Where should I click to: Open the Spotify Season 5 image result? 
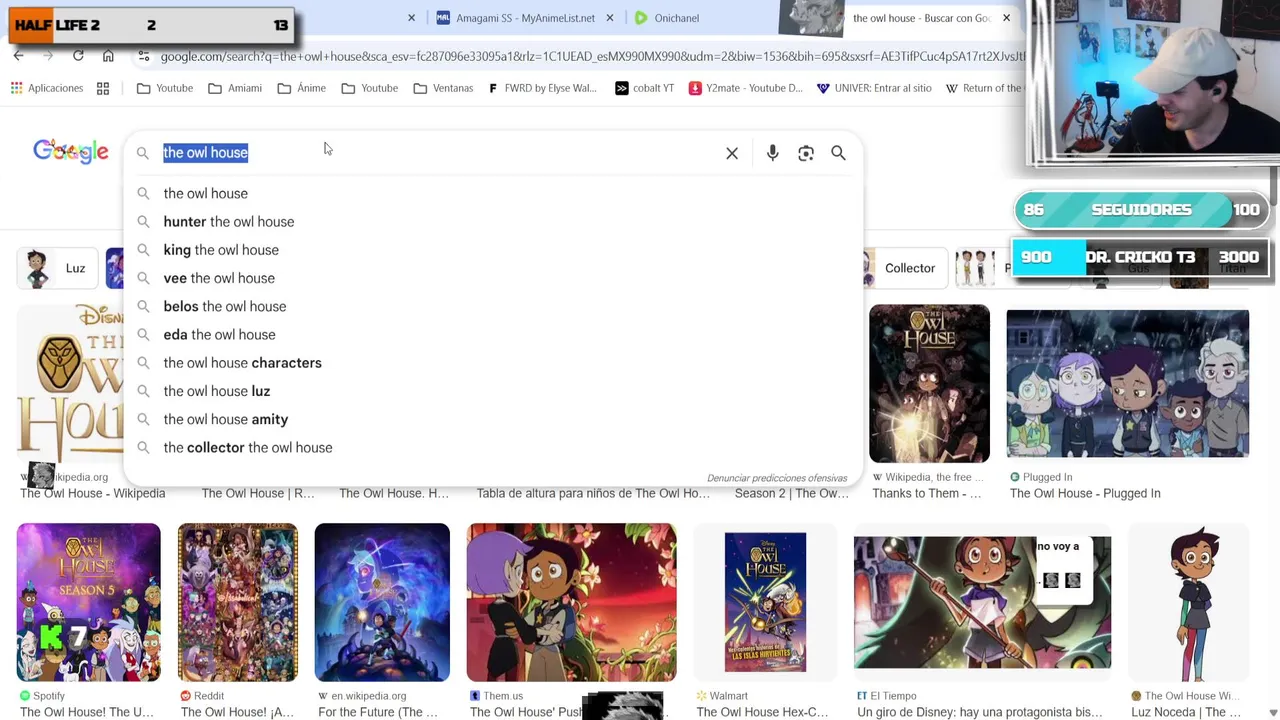pyautogui.click(x=88, y=602)
